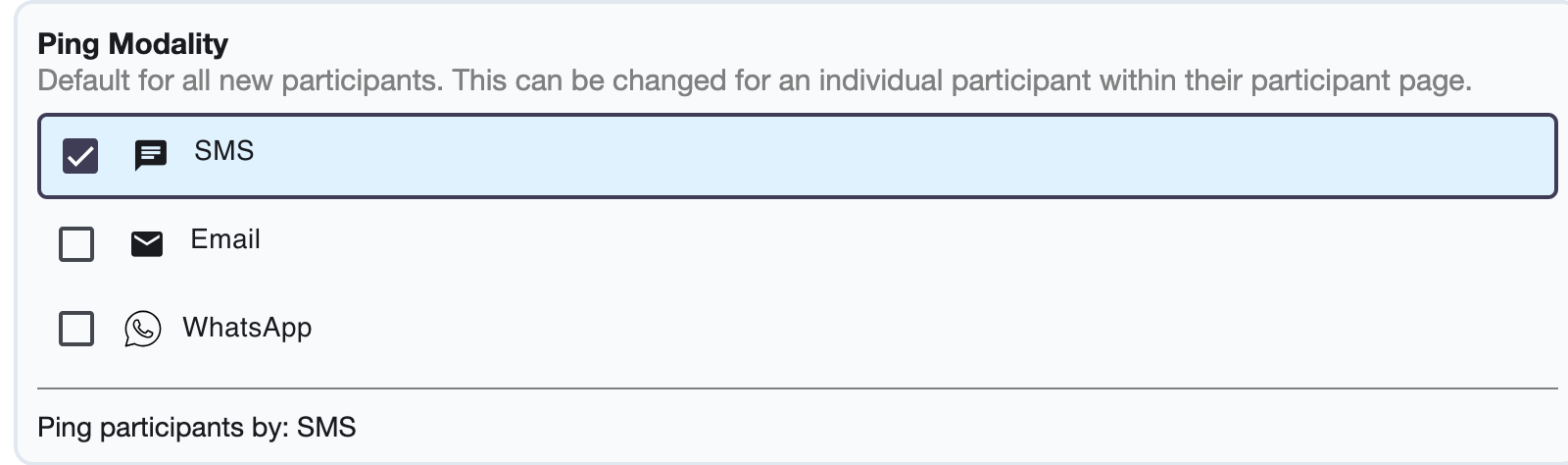This screenshot has height=465, width=1568.
Task: Uncheck the SMS checkbox
Action: pyautogui.click(x=80, y=156)
